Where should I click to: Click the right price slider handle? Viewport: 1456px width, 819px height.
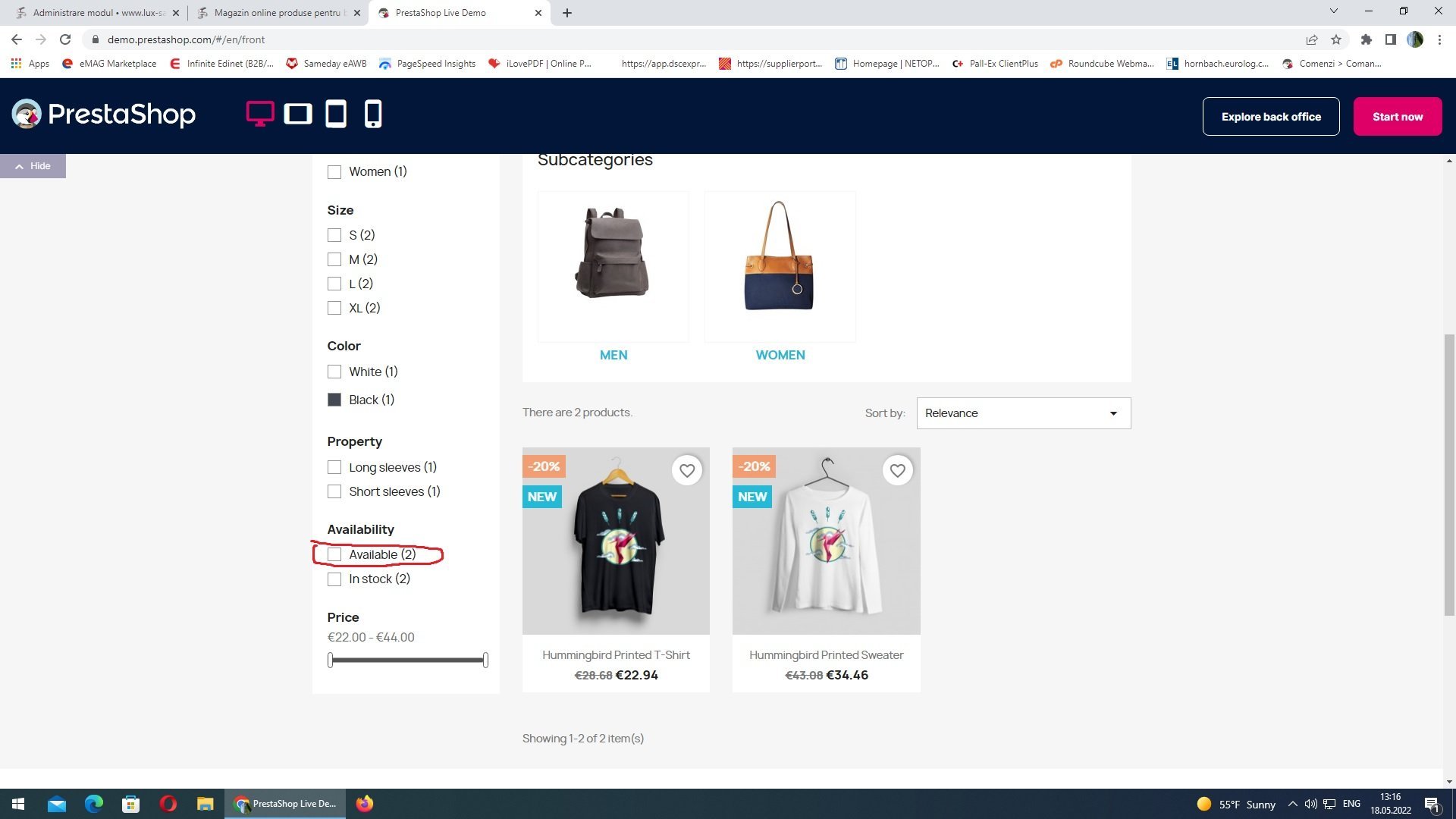485,660
